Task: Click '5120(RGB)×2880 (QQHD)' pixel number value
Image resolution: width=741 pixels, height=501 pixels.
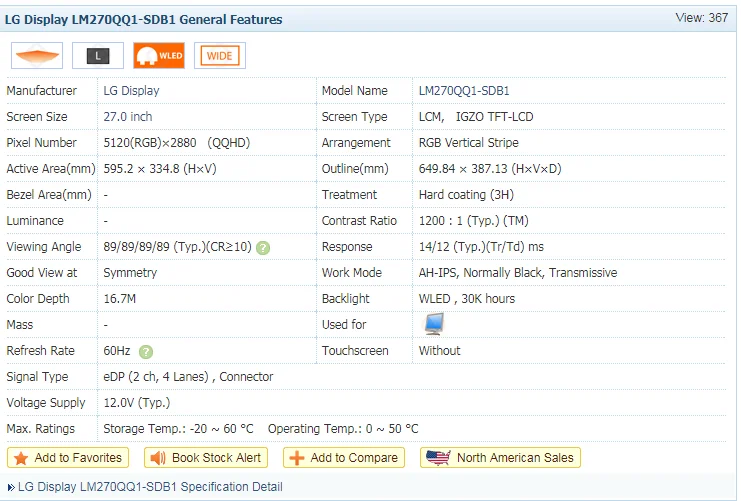Action: [x=177, y=143]
